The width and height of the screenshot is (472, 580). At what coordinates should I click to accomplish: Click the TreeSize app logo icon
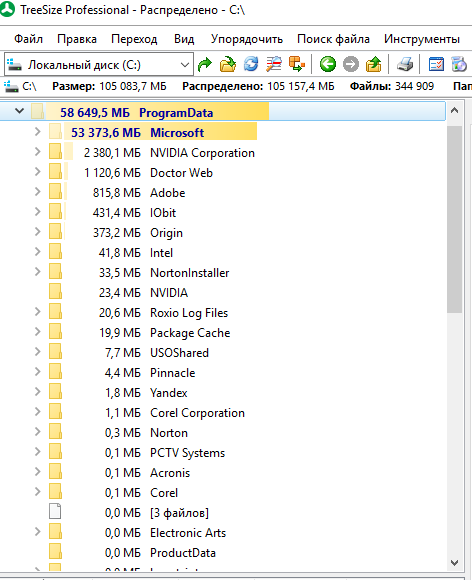7,9
